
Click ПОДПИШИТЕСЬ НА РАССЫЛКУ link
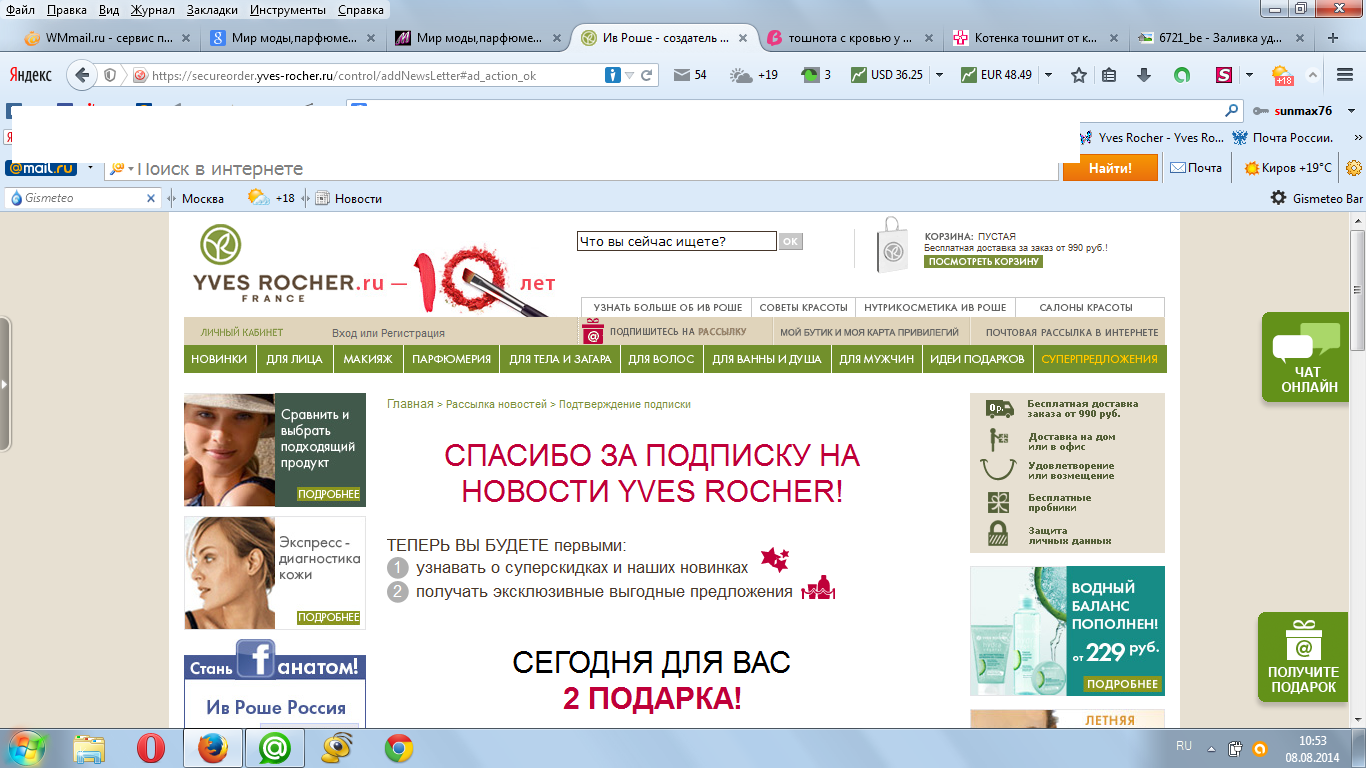678,332
